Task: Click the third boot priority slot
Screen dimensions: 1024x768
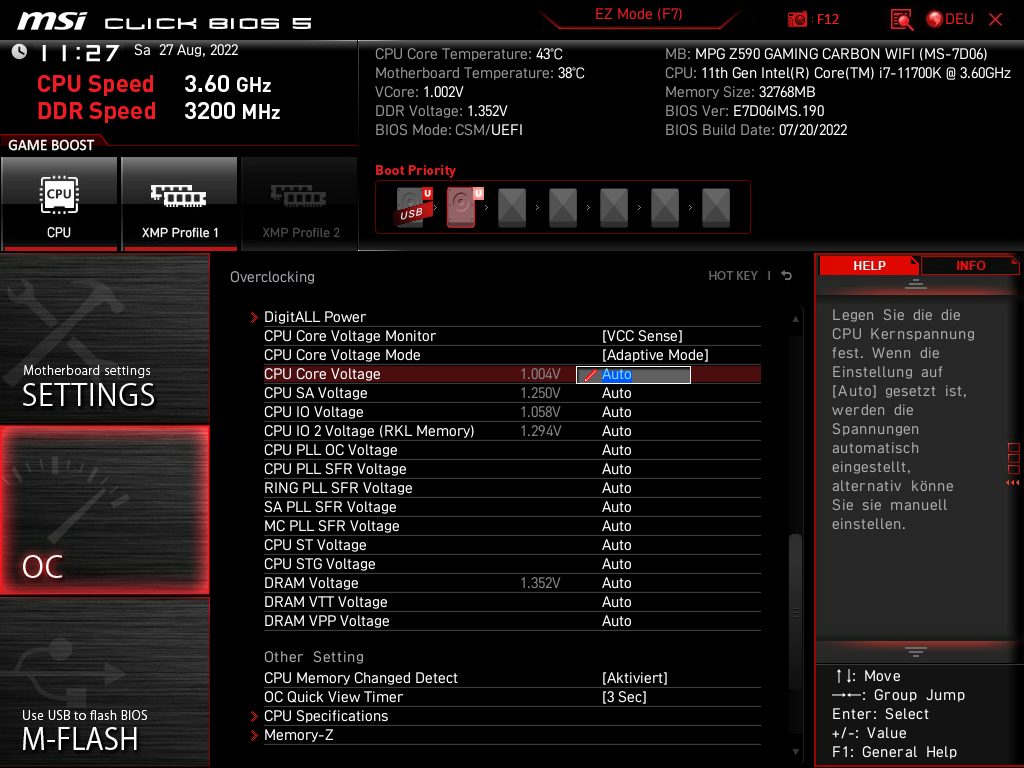Action: (x=512, y=208)
